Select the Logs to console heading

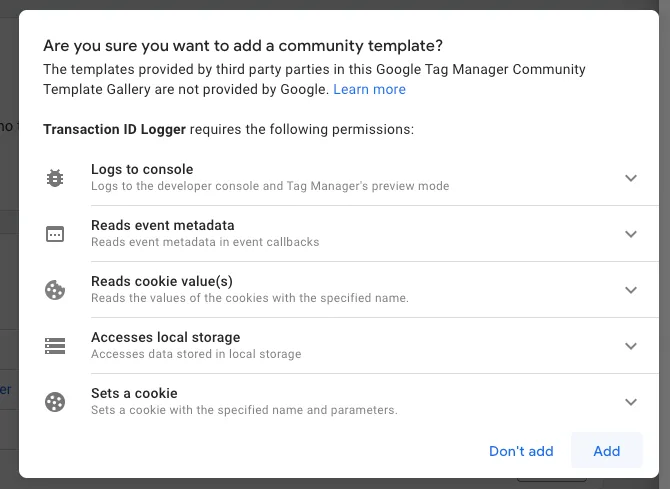pos(142,169)
